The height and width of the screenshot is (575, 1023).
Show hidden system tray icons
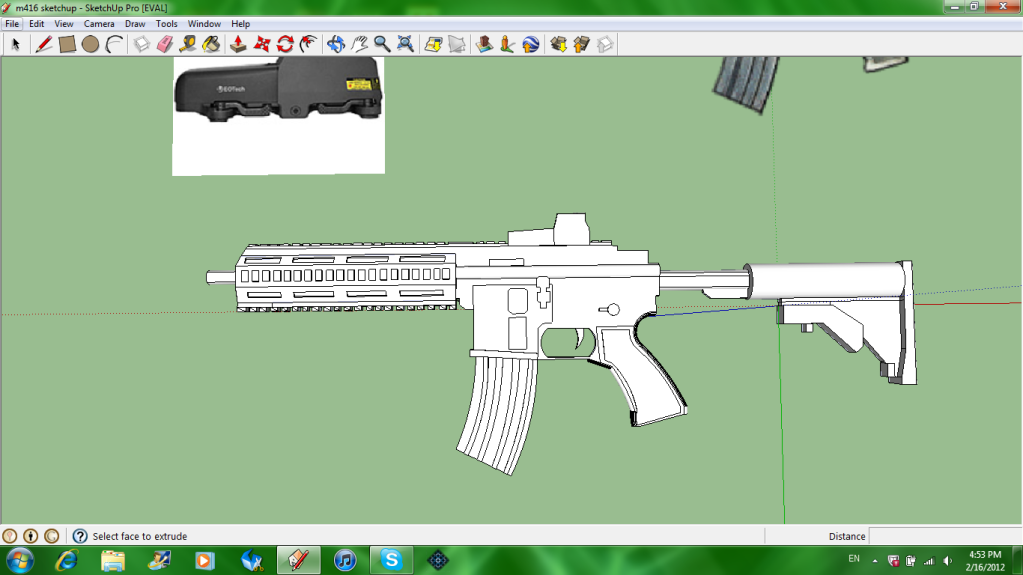pos(875,561)
